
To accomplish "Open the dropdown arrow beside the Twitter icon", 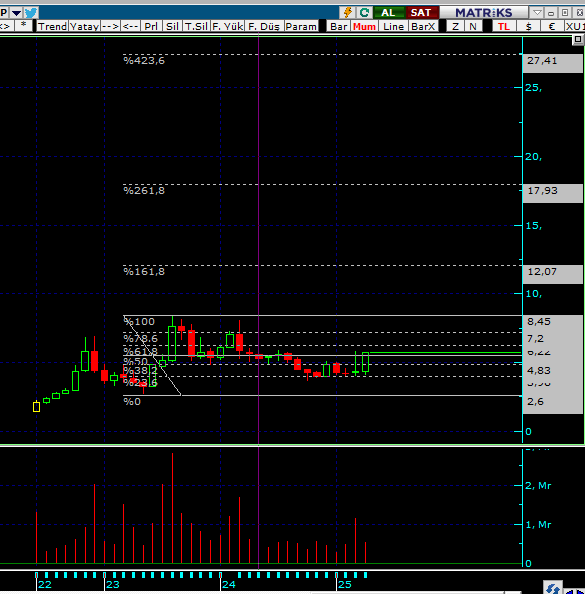I will (x=16, y=13).
